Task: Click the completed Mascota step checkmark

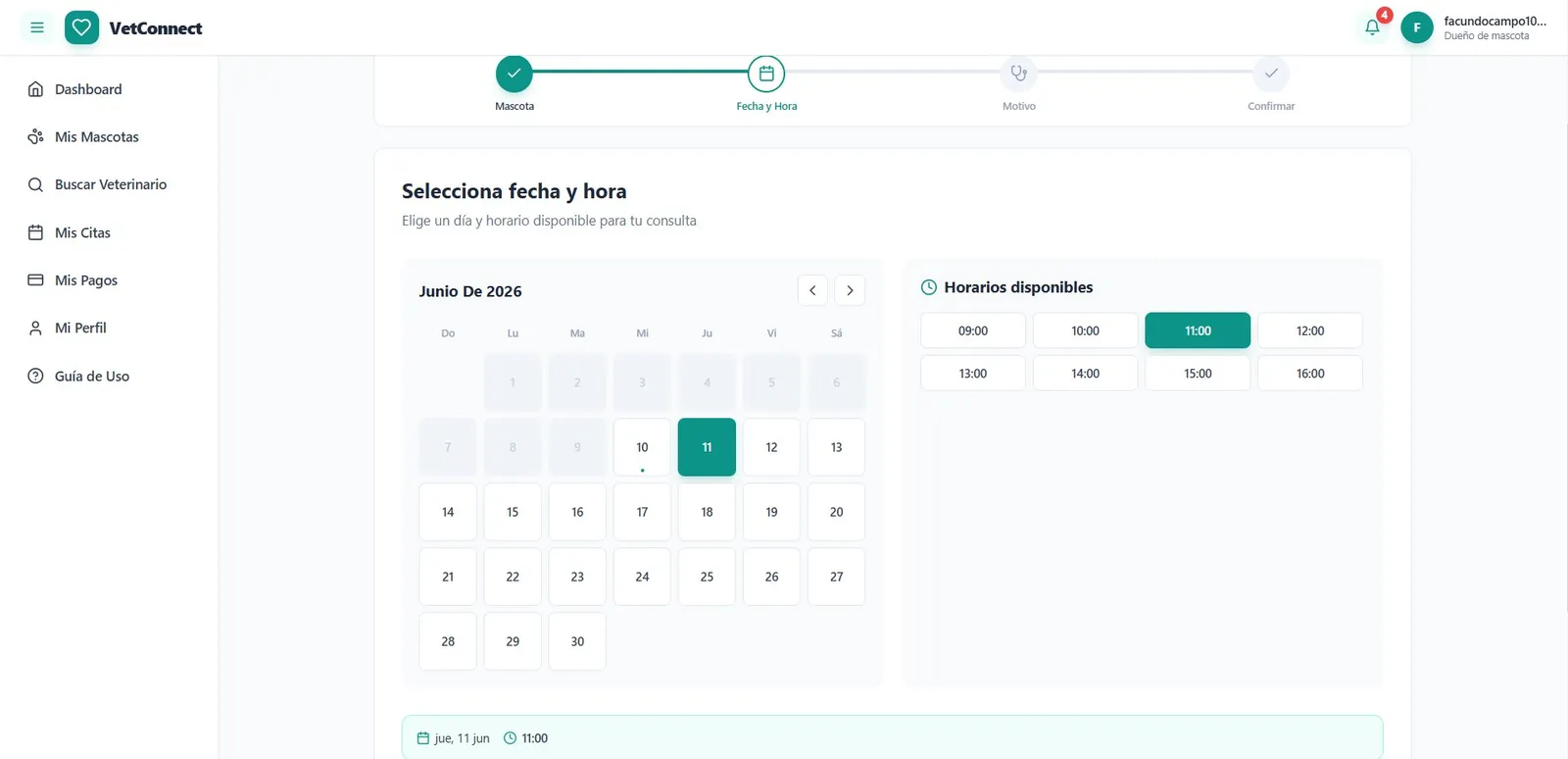Action: click(514, 74)
